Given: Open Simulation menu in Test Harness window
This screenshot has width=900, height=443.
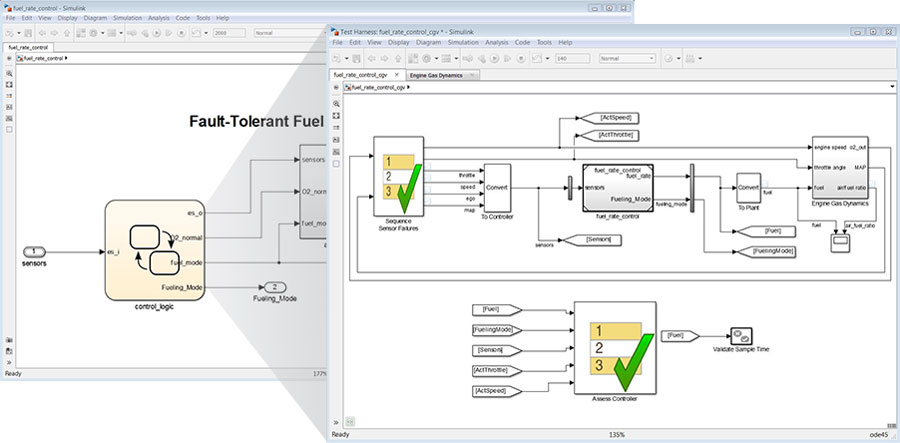Looking at the screenshot, I should point(463,42).
